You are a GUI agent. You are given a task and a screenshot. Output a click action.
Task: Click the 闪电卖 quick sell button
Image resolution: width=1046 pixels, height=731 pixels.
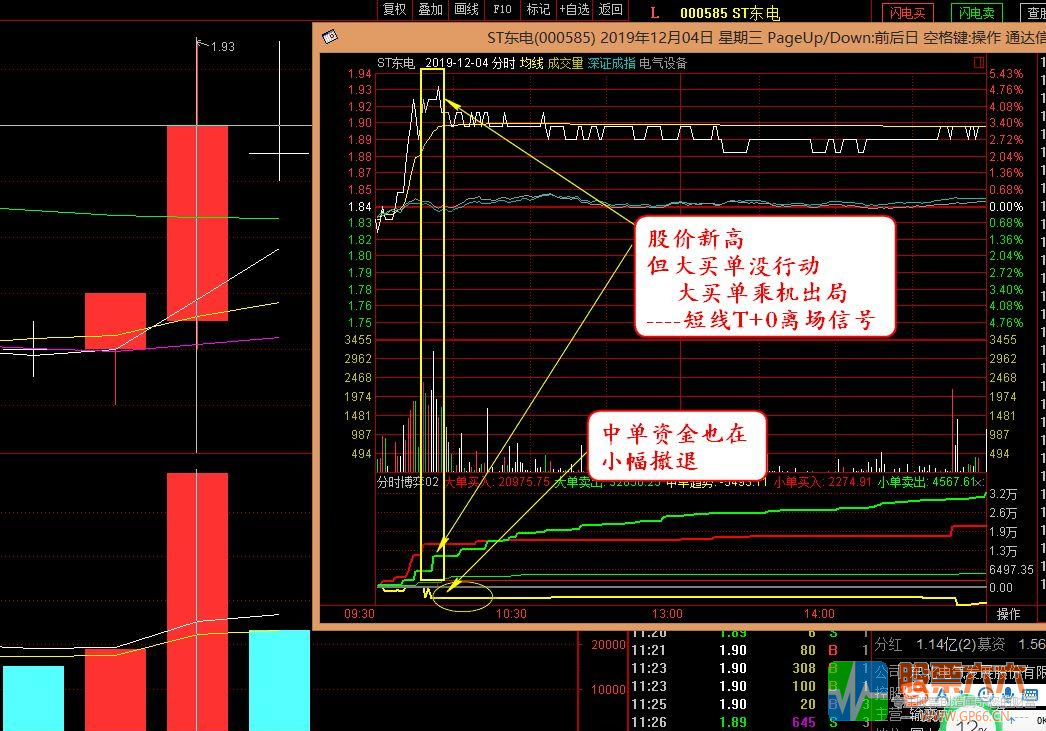coord(977,13)
